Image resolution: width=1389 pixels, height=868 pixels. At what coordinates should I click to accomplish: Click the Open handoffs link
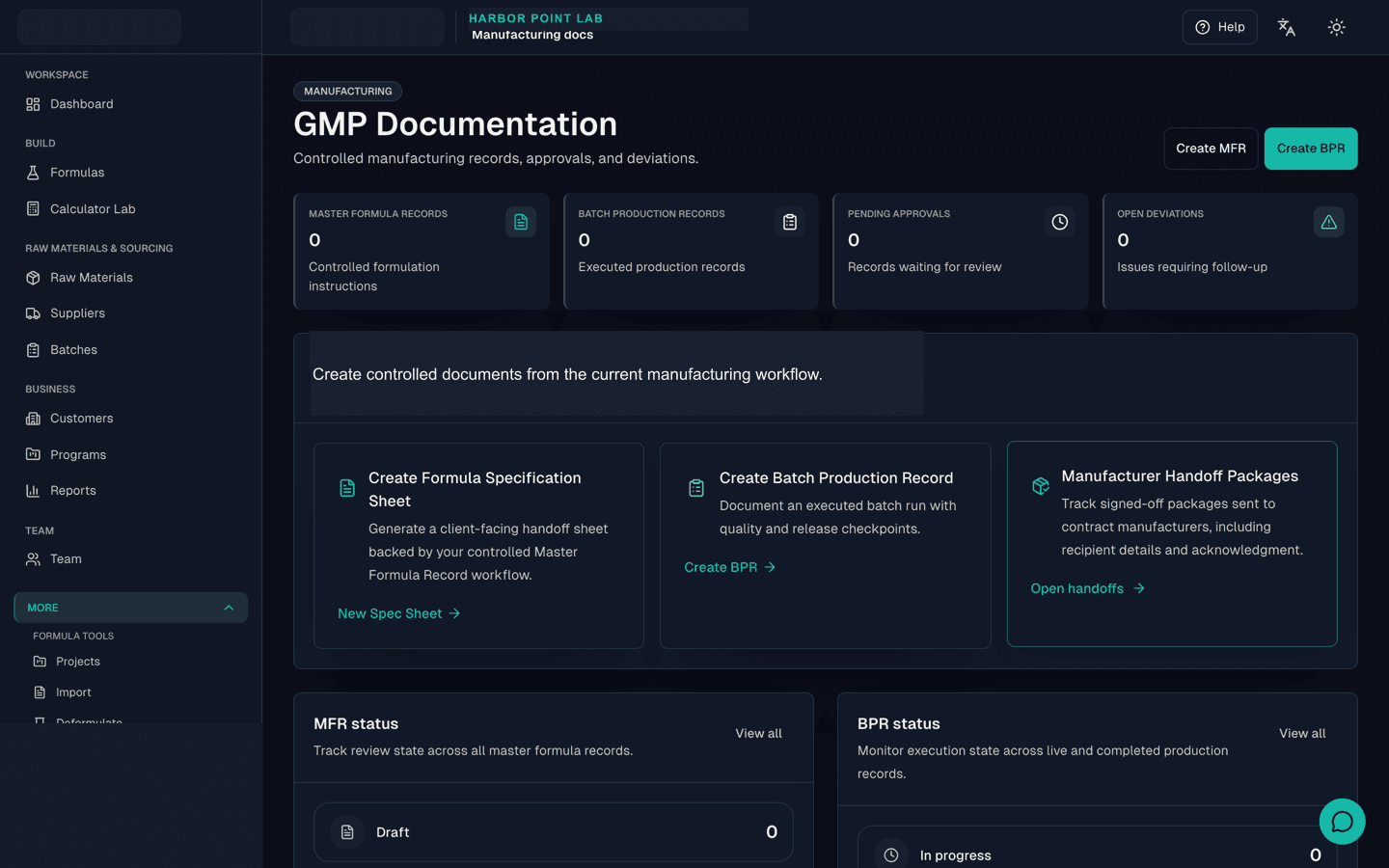1088,588
